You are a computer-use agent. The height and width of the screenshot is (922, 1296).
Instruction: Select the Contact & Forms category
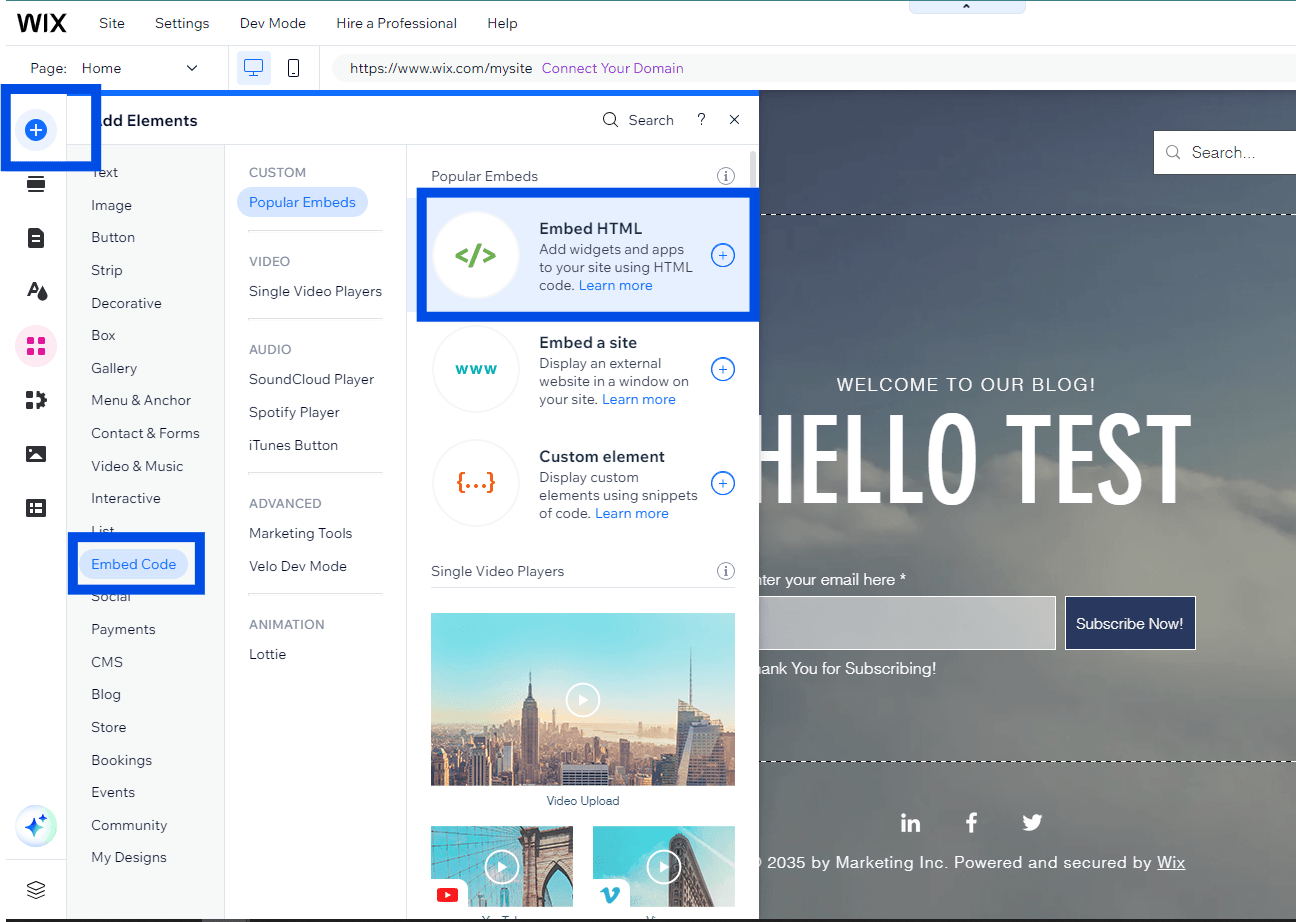[x=145, y=433]
